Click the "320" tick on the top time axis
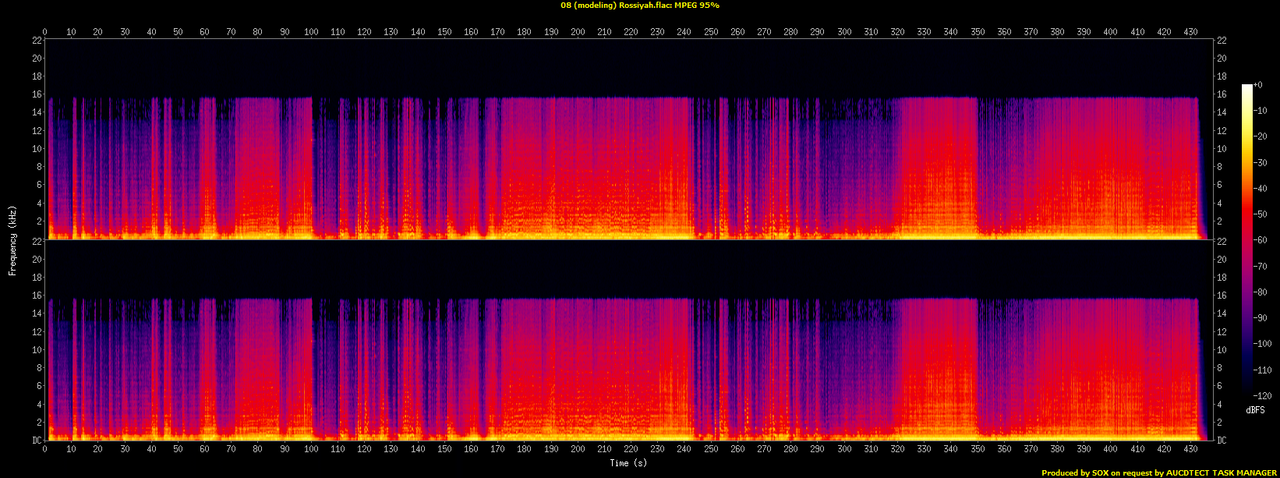1280x478 pixels. (x=897, y=32)
